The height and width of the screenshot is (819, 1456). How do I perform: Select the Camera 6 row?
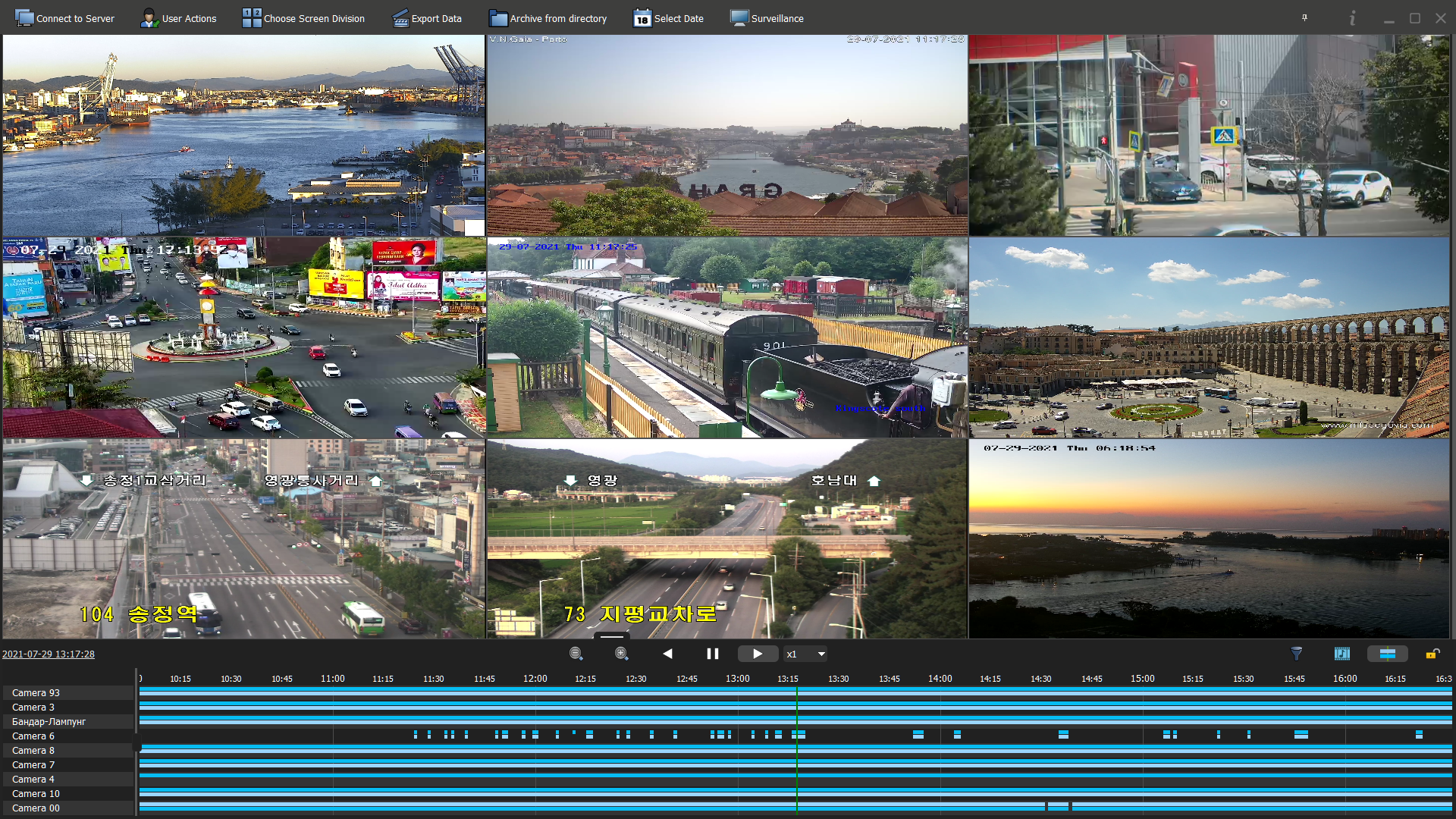[x=68, y=736]
